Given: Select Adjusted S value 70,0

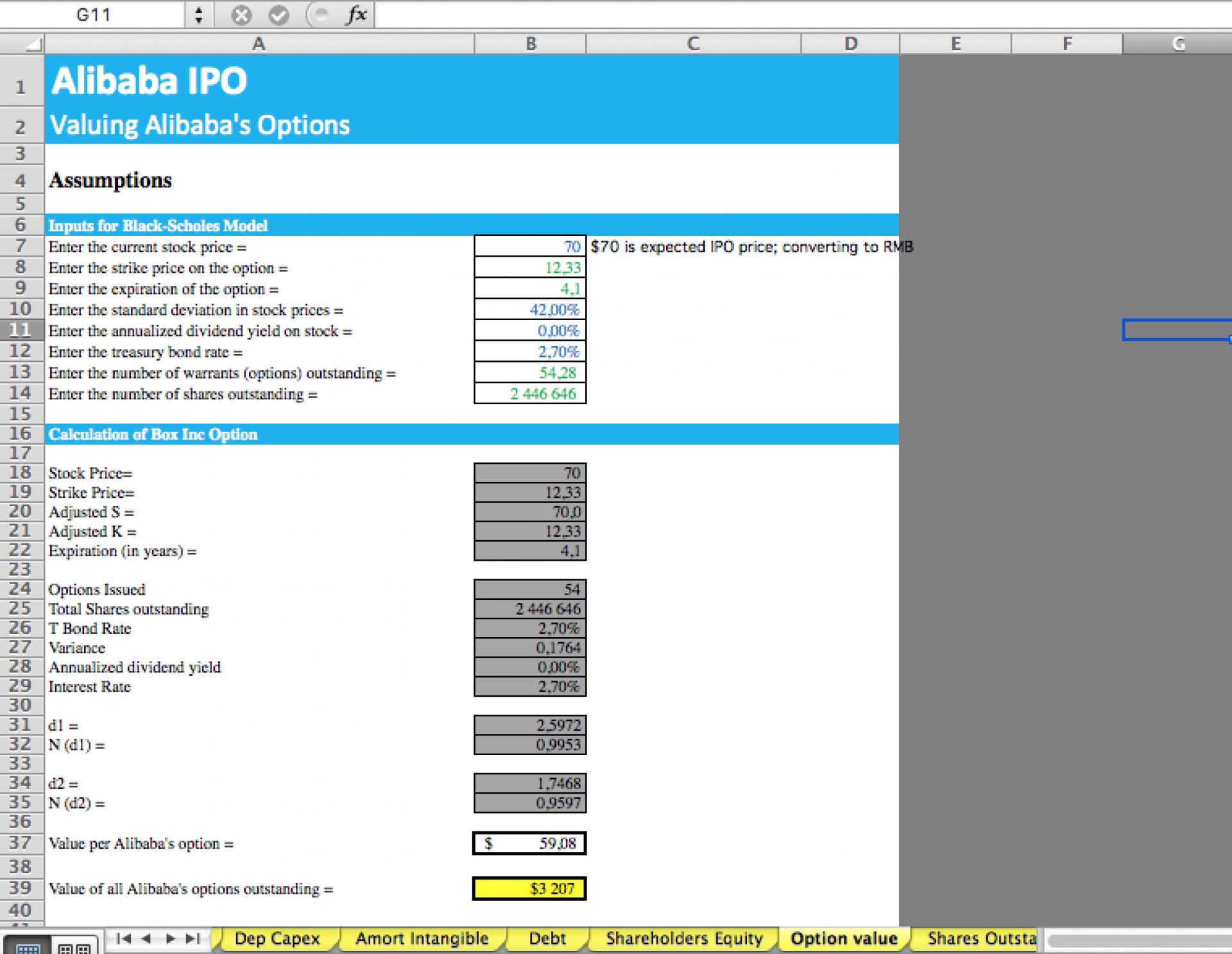Looking at the screenshot, I should [530, 511].
